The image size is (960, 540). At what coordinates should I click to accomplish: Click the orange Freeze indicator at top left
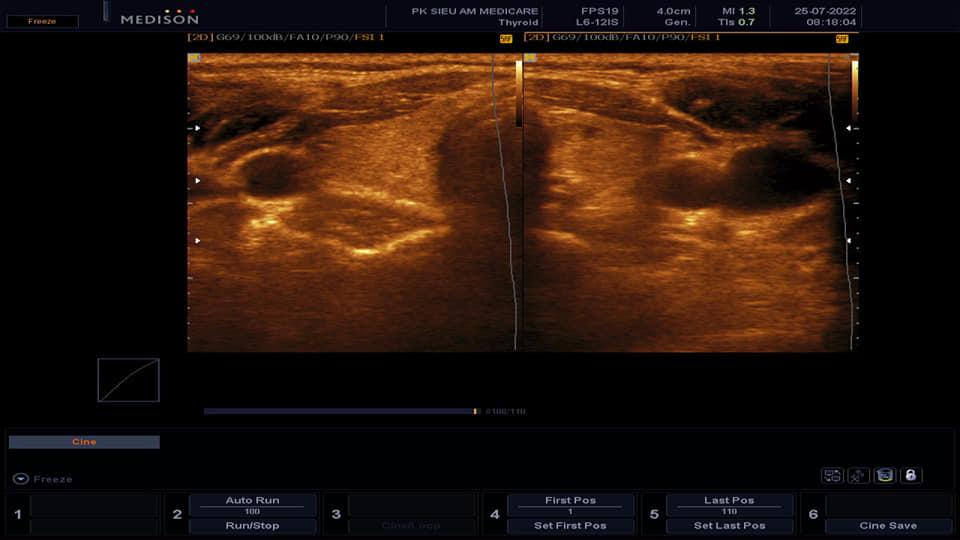pyautogui.click(x=42, y=21)
